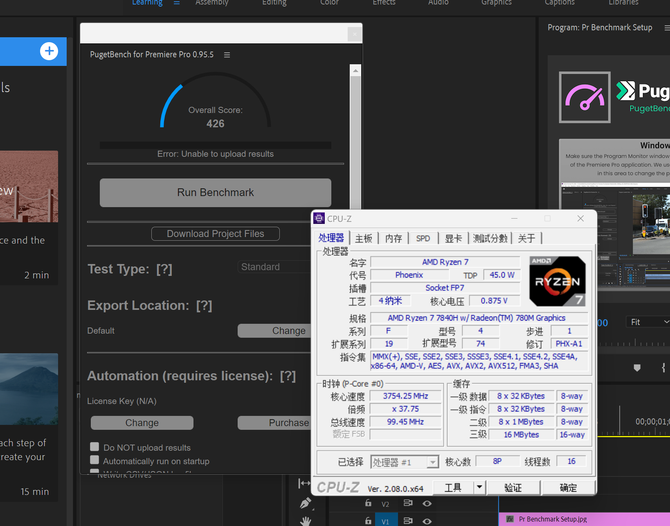The width and height of the screenshot is (670, 526).
Task: Enable 'Do NOT upload results' checkbox
Action: 94,448
